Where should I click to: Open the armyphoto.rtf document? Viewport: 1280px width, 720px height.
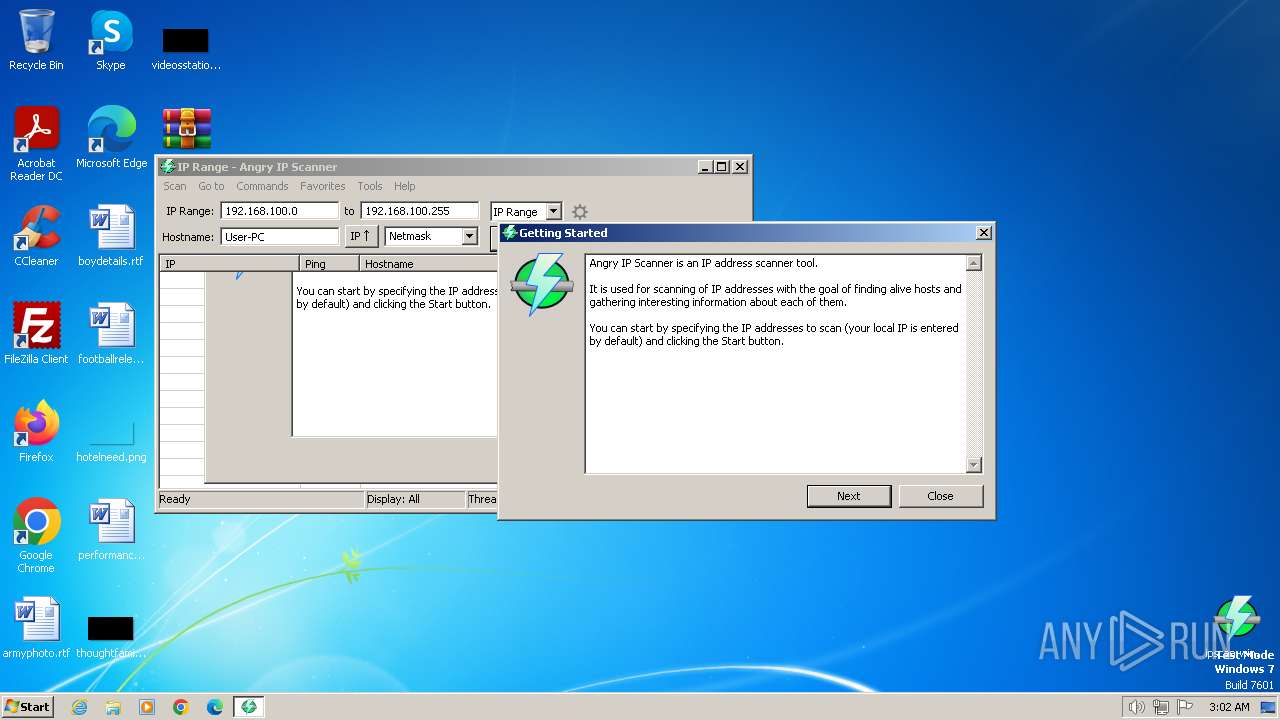36,627
